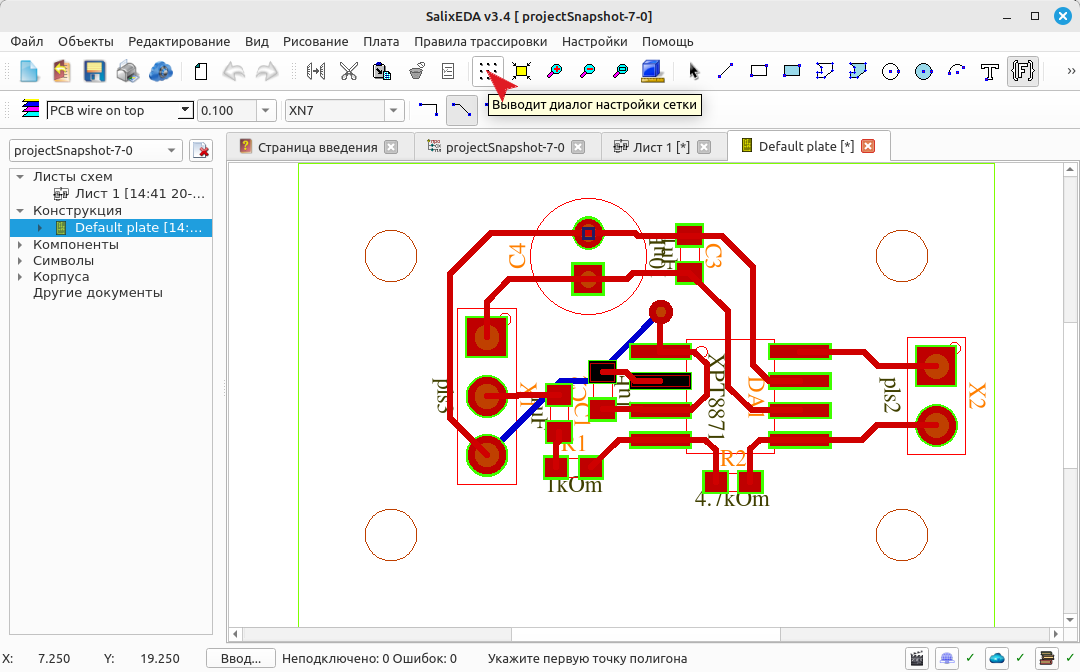Viewport: 1080px width, 672px height.
Task: Click the Paste clipboard icon
Action: [382, 71]
